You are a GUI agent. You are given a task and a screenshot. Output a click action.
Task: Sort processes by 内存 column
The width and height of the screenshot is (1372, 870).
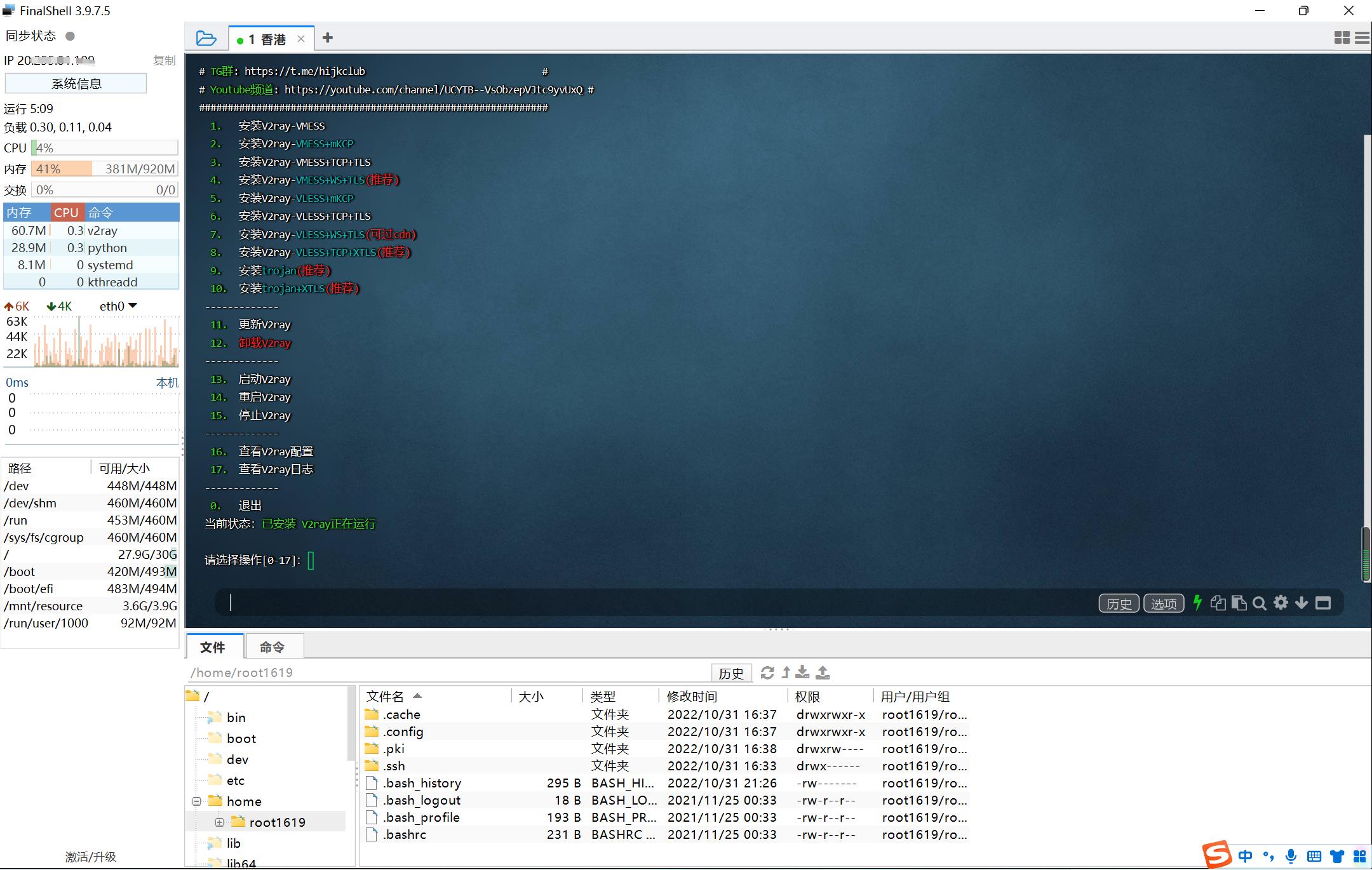(27, 213)
